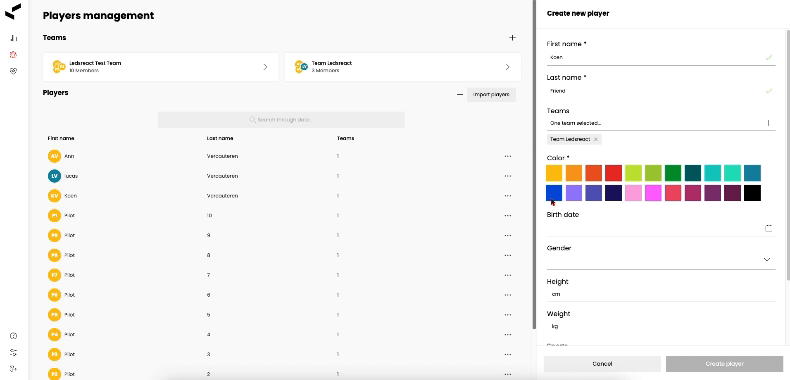Select the dark teal color swatch
The width and height of the screenshot is (790, 380).
click(x=693, y=173)
